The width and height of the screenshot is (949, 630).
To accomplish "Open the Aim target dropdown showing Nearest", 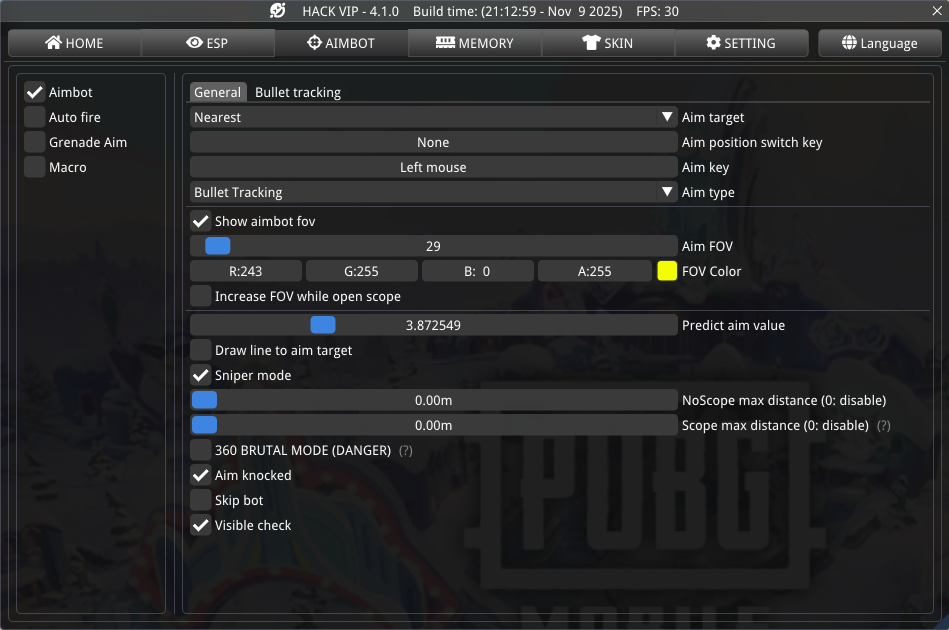I will (x=433, y=117).
